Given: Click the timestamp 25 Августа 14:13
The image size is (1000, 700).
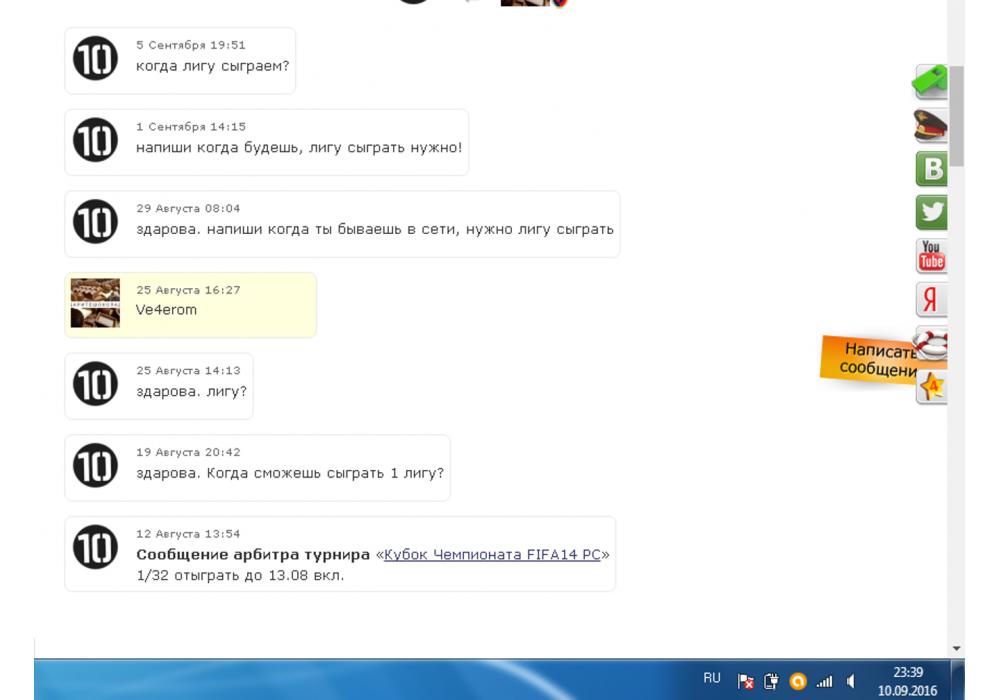Looking at the screenshot, I should [188, 370].
